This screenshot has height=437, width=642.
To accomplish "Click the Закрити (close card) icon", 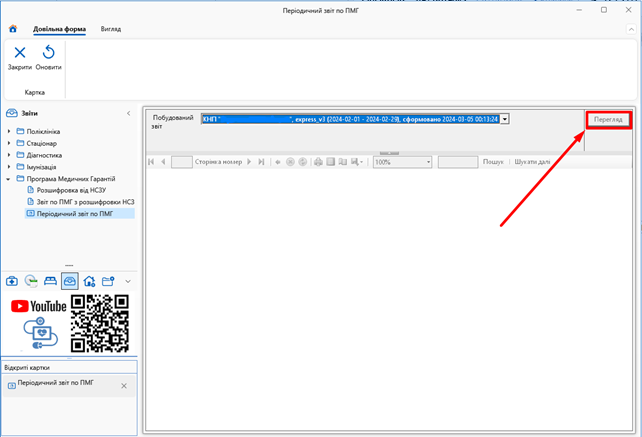I will coord(20,52).
